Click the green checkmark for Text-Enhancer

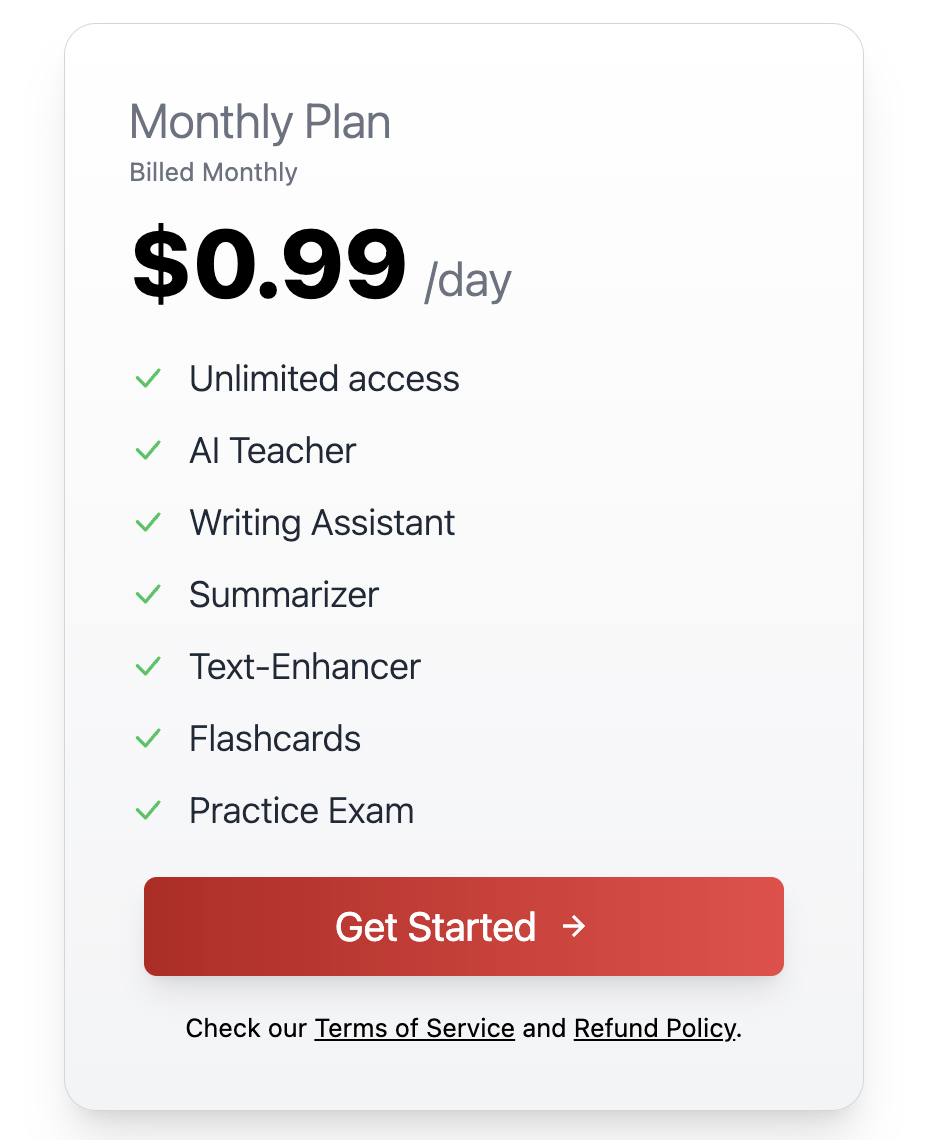tap(148, 667)
